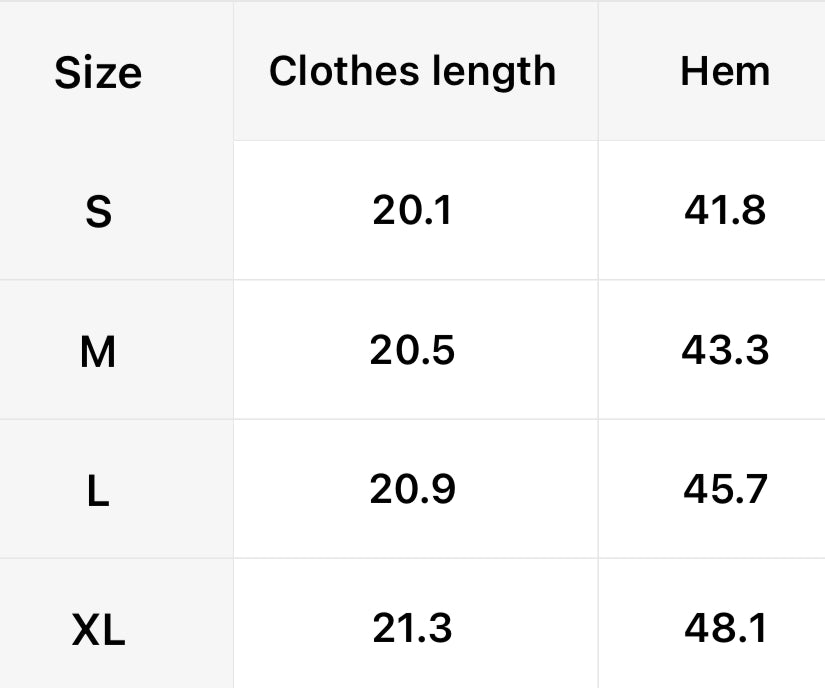Click the 20.1 clothes length value

[412, 210]
